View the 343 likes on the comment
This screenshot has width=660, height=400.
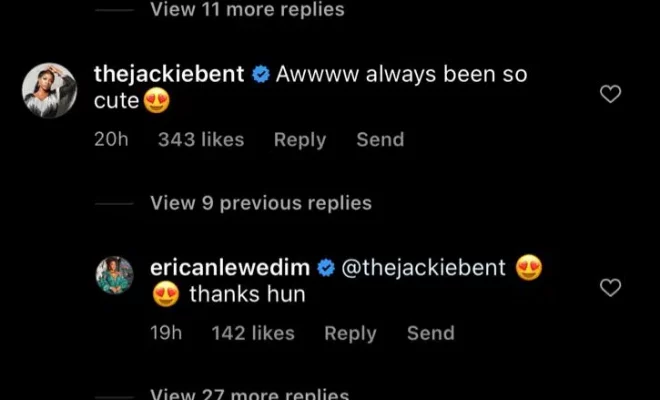pyautogui.click(x=201, y=139)
